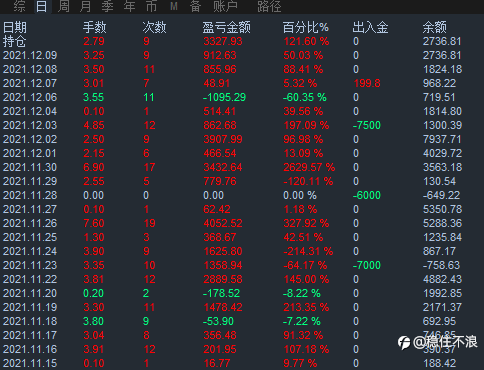
Task: Select the M tab
Action: [x=174, y=6]
